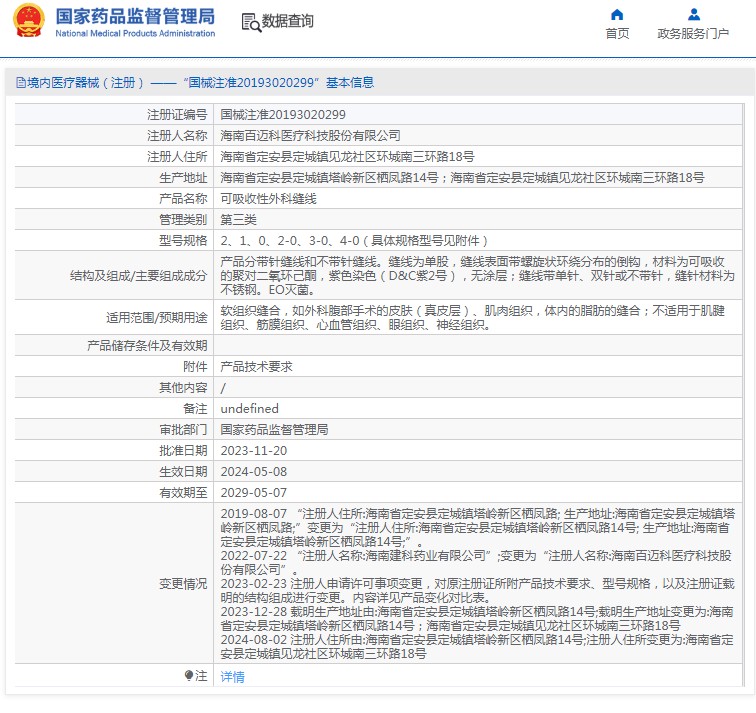Click the 国家药品监督管理局 site title

[x=135, y=16]
